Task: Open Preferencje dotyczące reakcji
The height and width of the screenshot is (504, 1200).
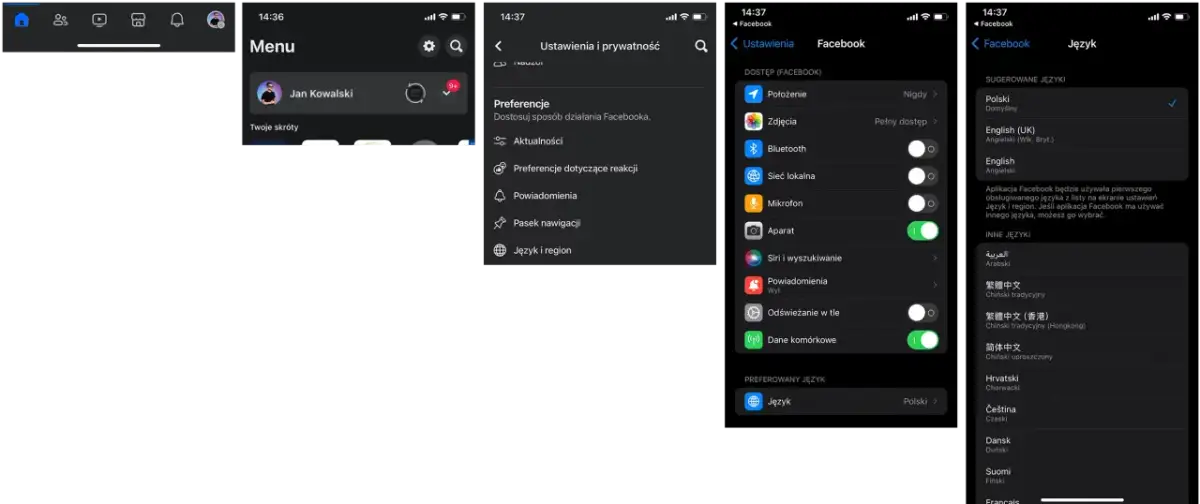Action: (x=600, y=168)
